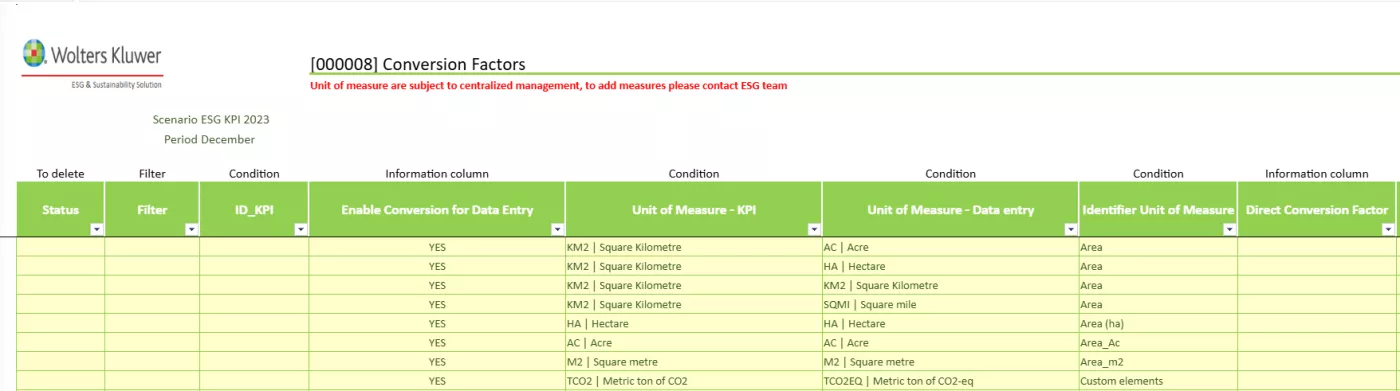Viewport: 1400px width, 391px height.
Task: Select SQMI | Square mile cell
Action: tap(951, 304)
